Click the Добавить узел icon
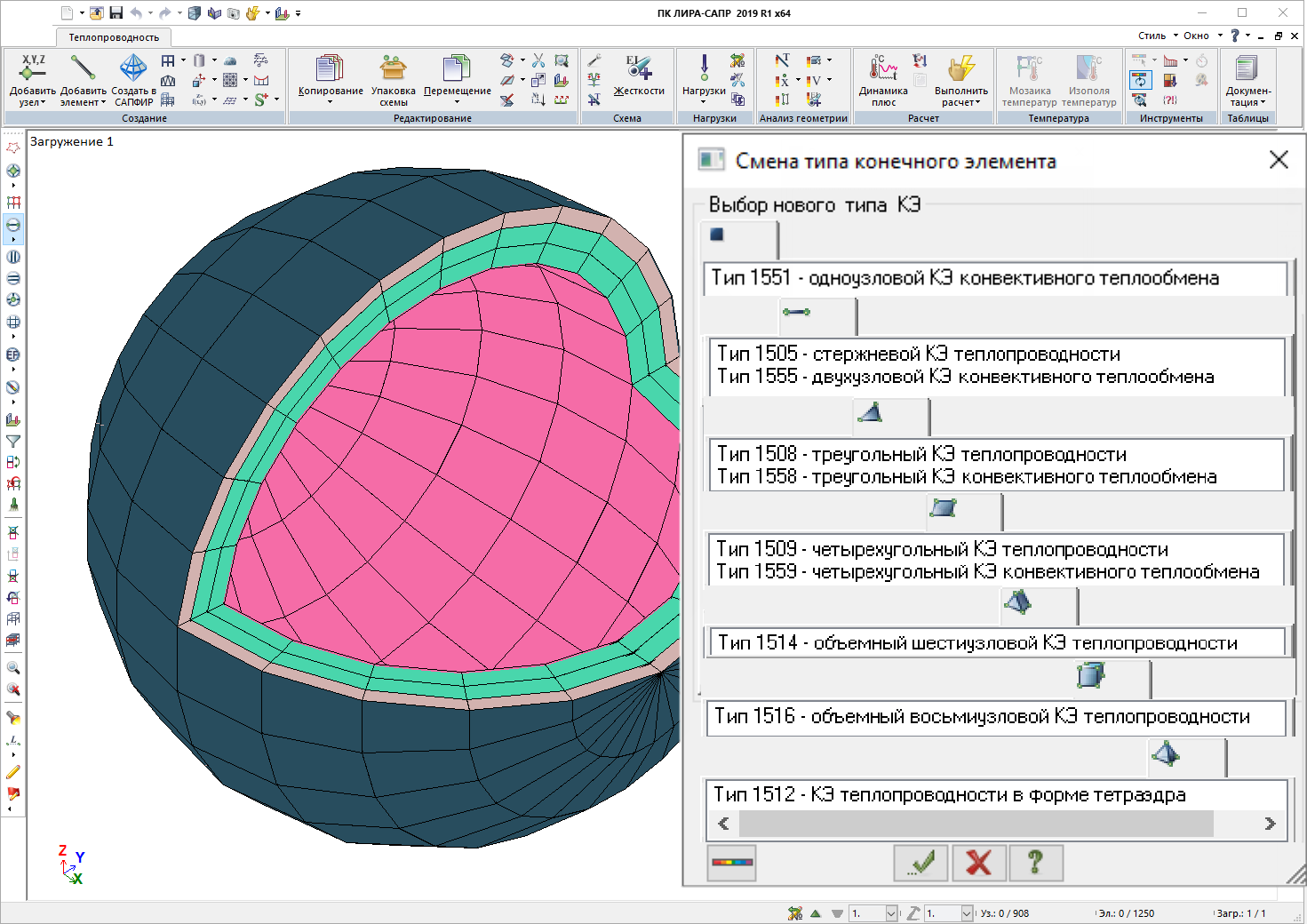The width and height of the screenshot is (1307, 924). [32, 69]
